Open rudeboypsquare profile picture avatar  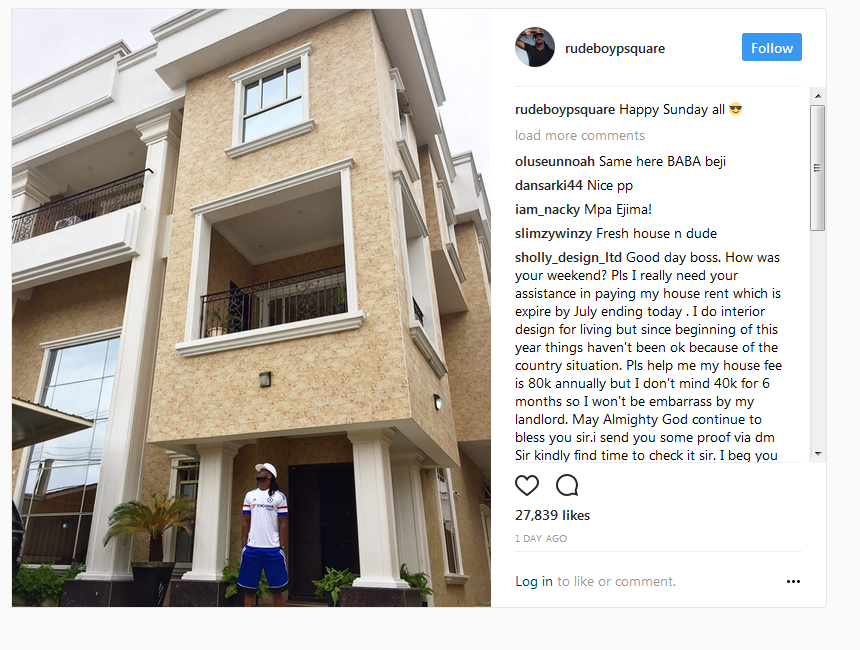(x=535, y=47)
